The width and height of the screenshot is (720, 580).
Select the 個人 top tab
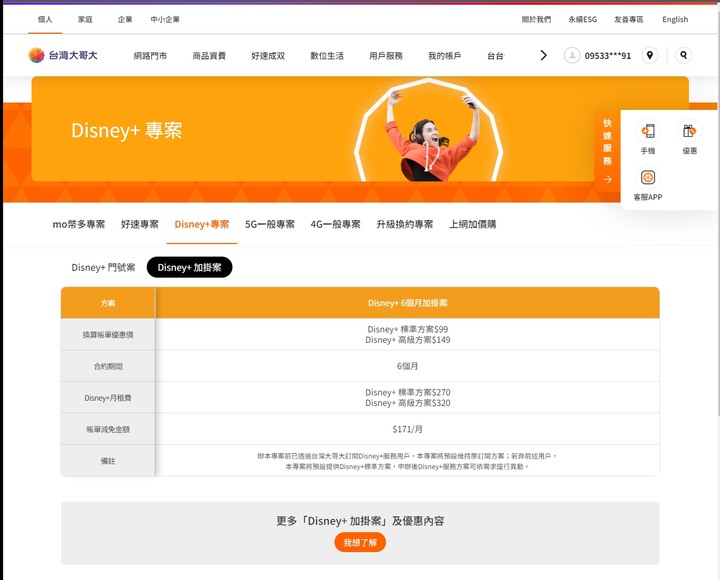(45, 19)
